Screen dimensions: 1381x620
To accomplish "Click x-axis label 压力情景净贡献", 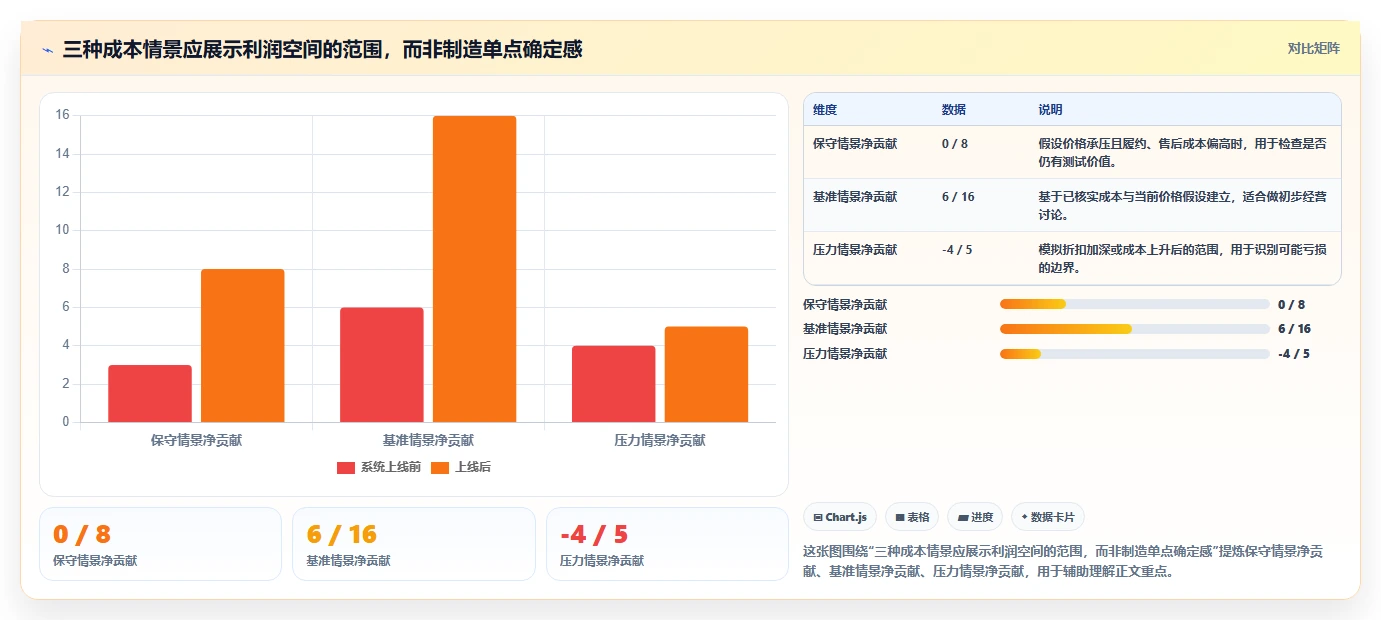I will [660, 440].
